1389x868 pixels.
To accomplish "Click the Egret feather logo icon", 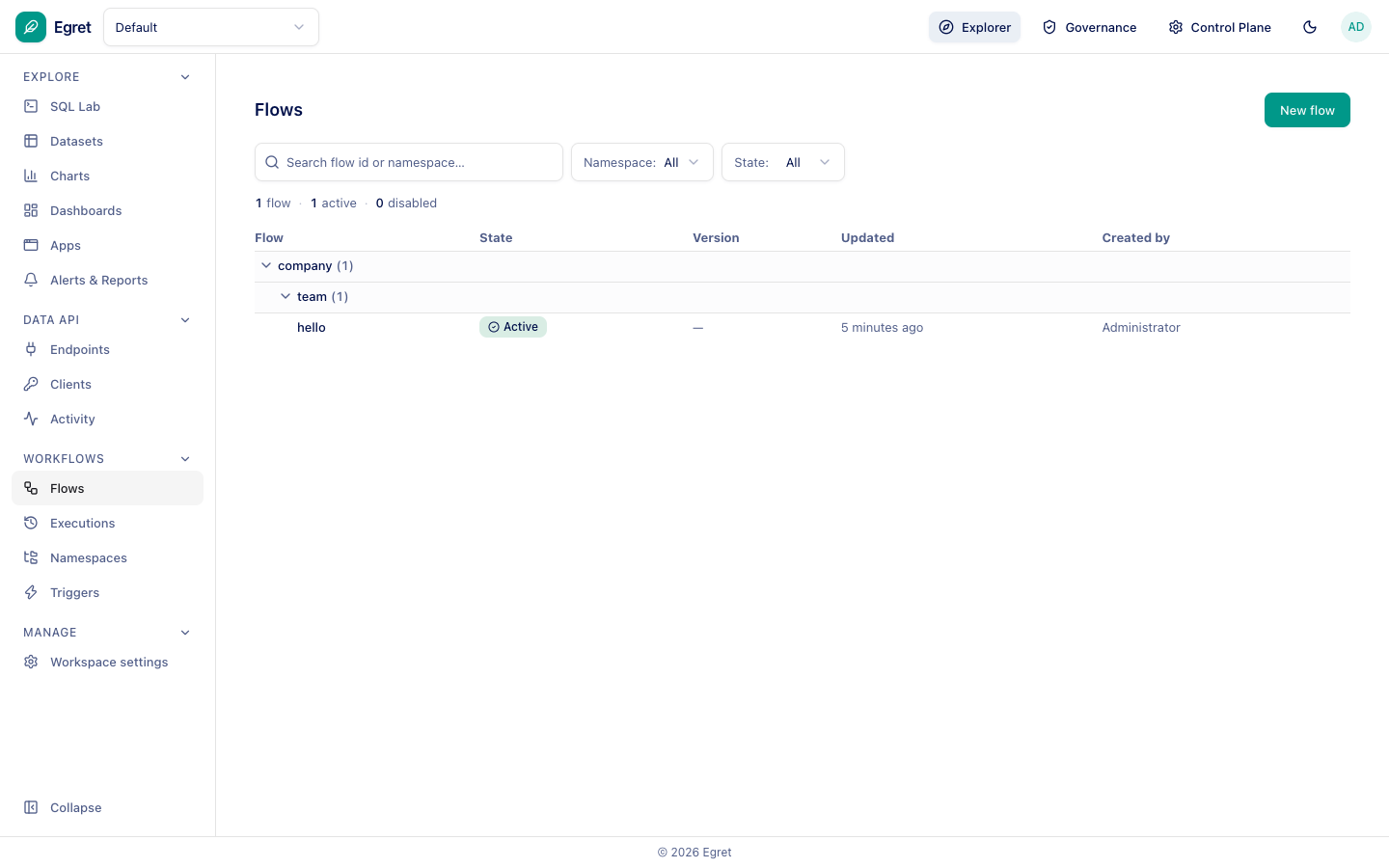I will pos(31,27).
